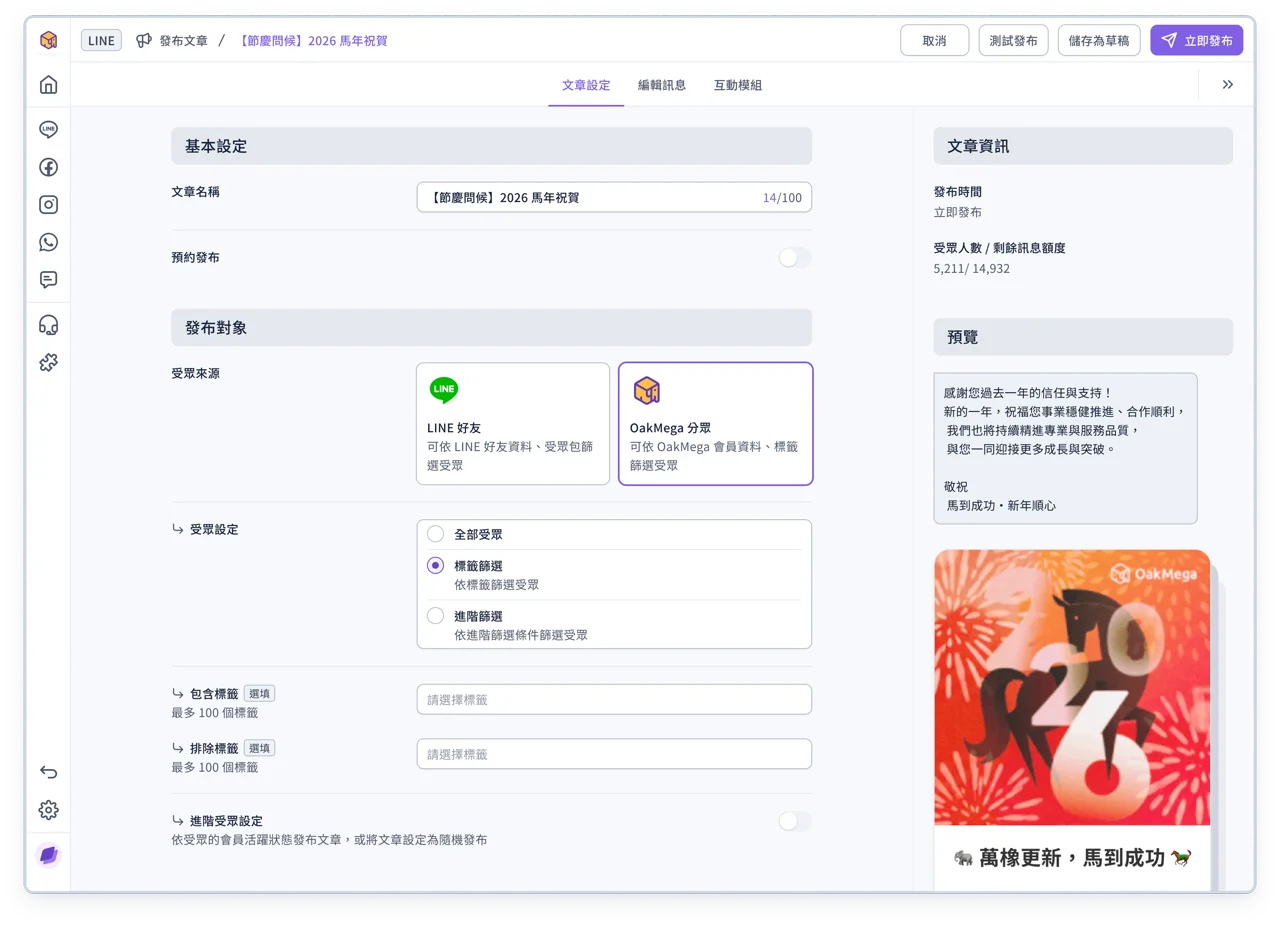Open the puzzle piece integrations icon
This screenshot has width=1280, height=926.
[48, 362]
